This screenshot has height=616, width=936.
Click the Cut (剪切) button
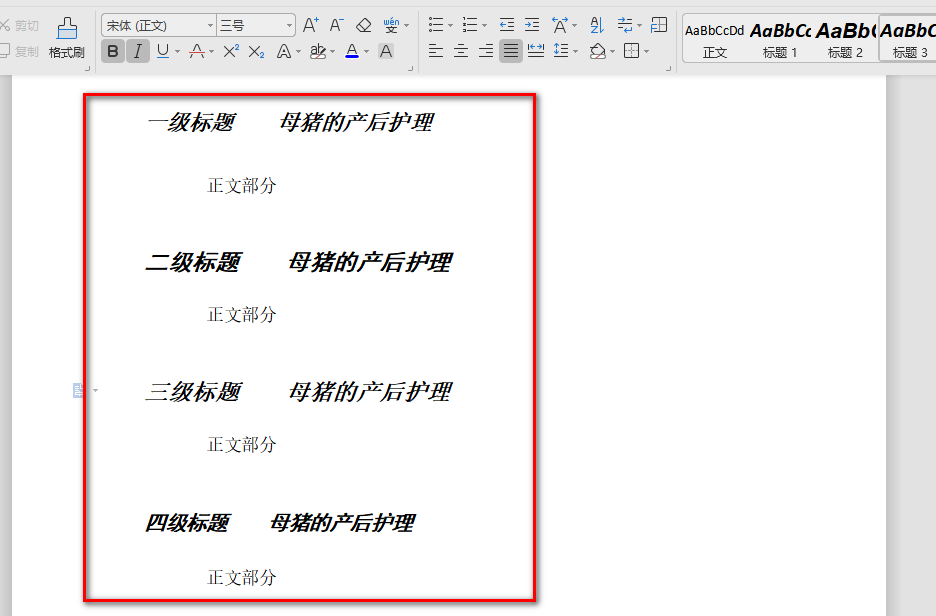point(19,26)
